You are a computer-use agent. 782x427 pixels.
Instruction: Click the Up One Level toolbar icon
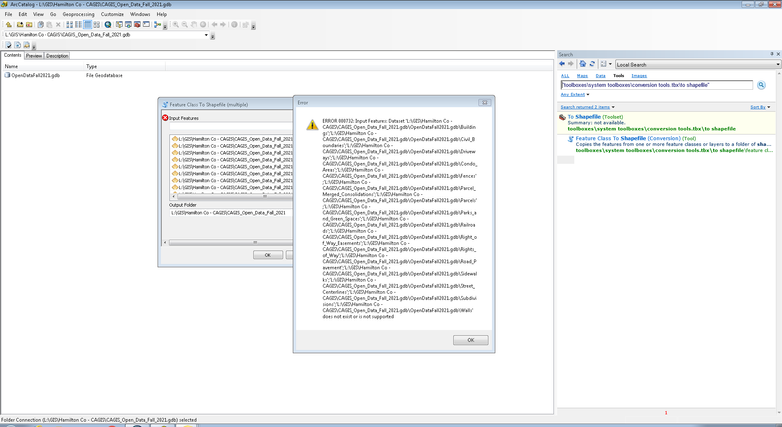tap(8, 24)
